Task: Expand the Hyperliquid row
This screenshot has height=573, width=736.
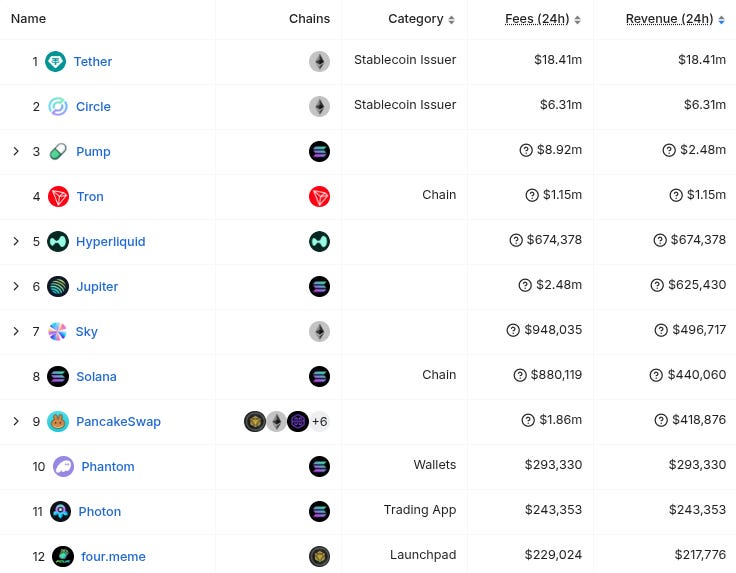Action: tap(16, 242)
